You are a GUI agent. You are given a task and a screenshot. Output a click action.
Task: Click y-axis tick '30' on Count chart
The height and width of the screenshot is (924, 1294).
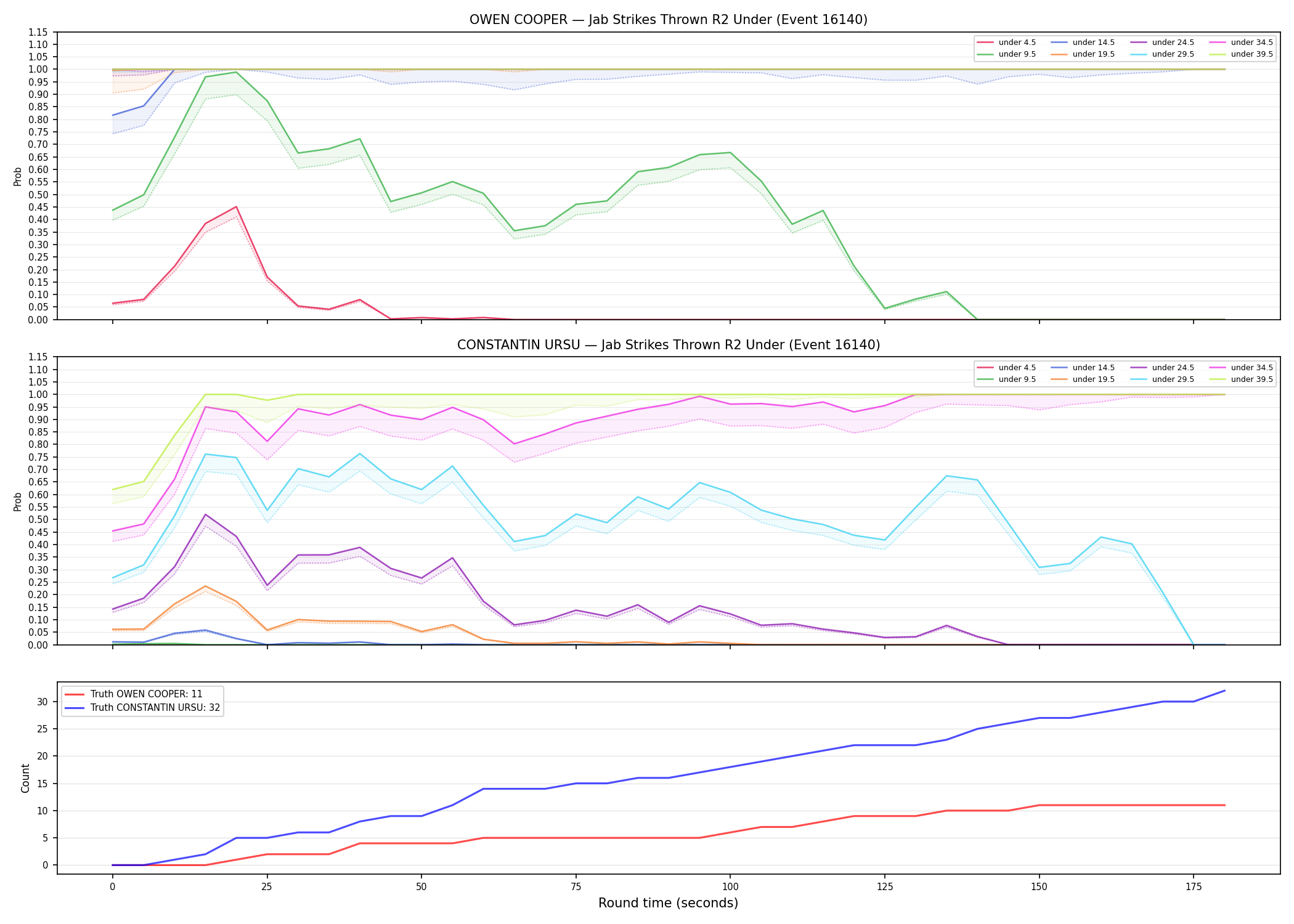43,702
